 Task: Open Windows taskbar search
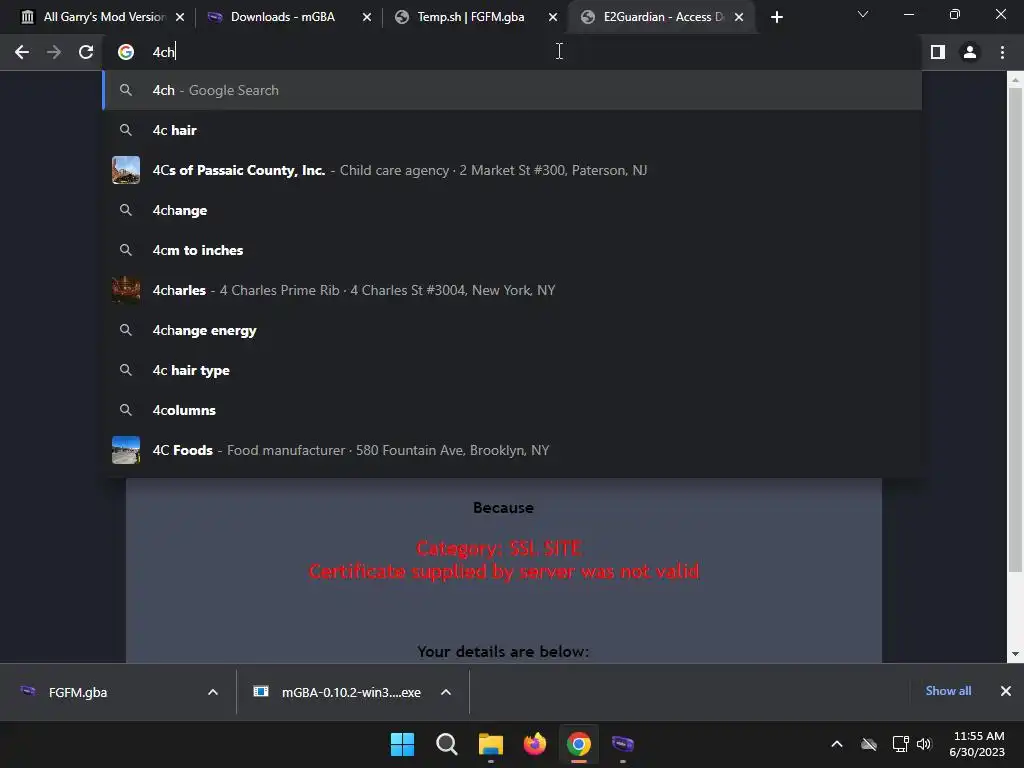point(447,744)
